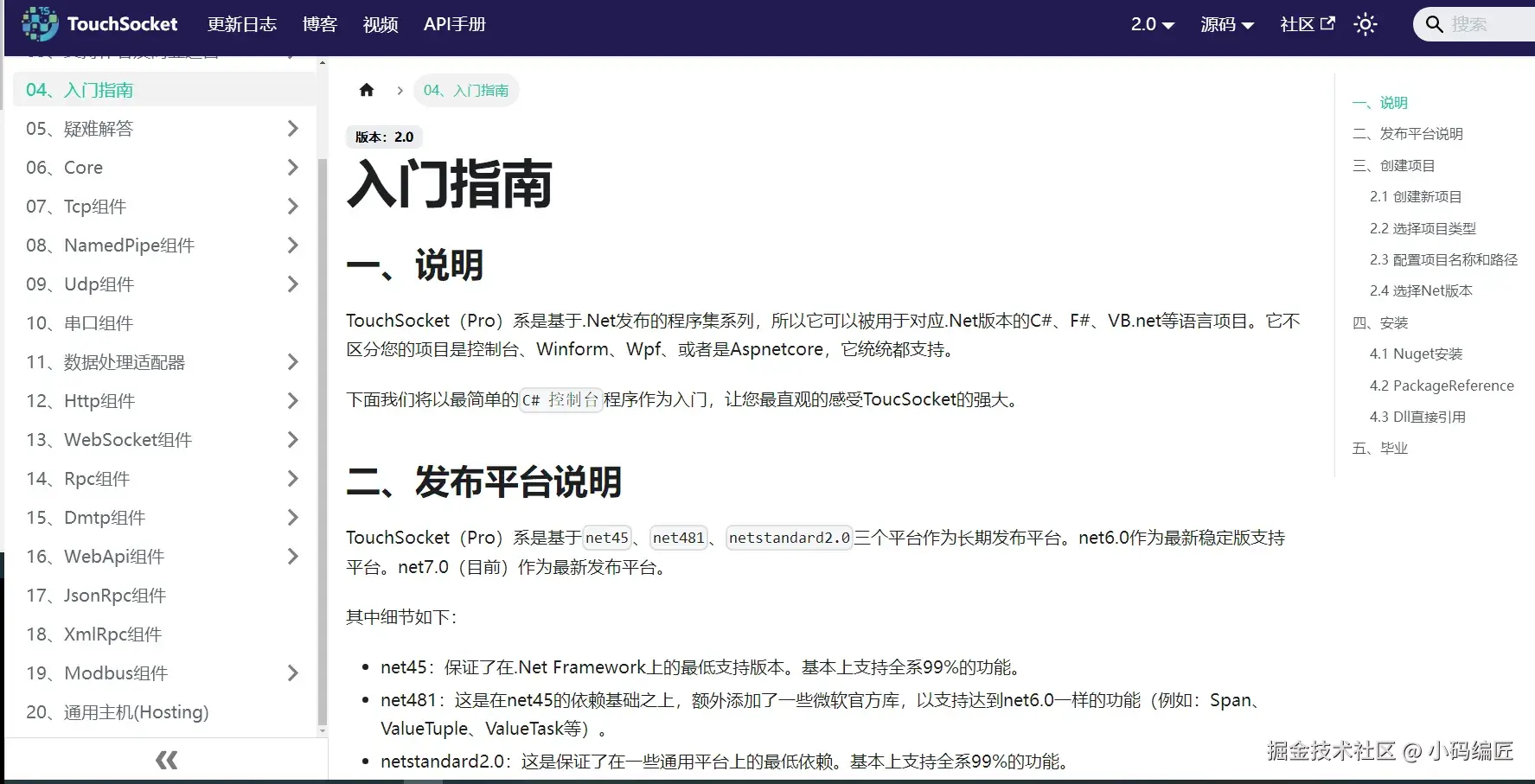Expand the 14、Rpc组件 chevron

click(x=292, y=479)
